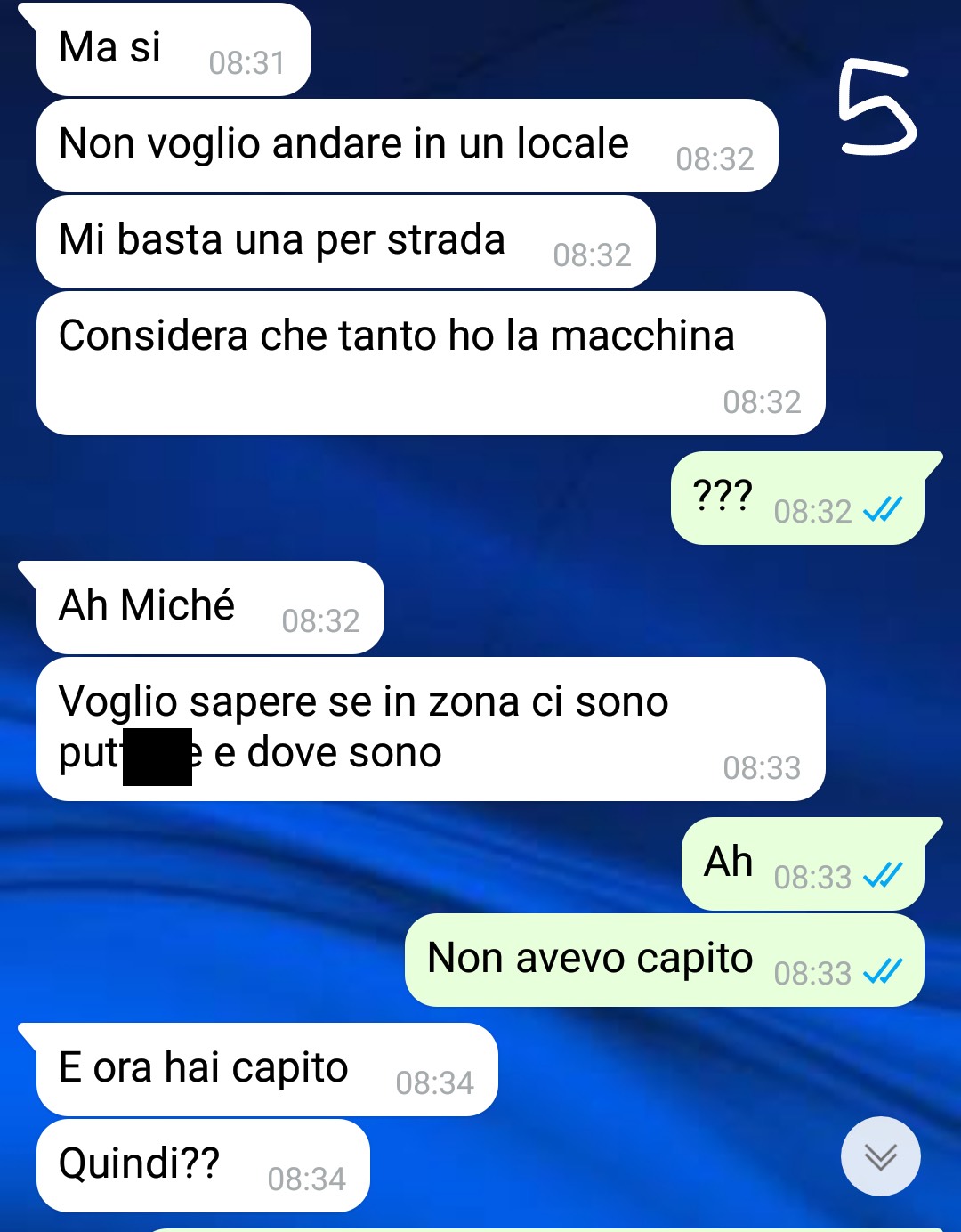961x1232 pixels.
Task: Select the 'Non avevo capito' sent message
Action: click(x=665, y=960)
